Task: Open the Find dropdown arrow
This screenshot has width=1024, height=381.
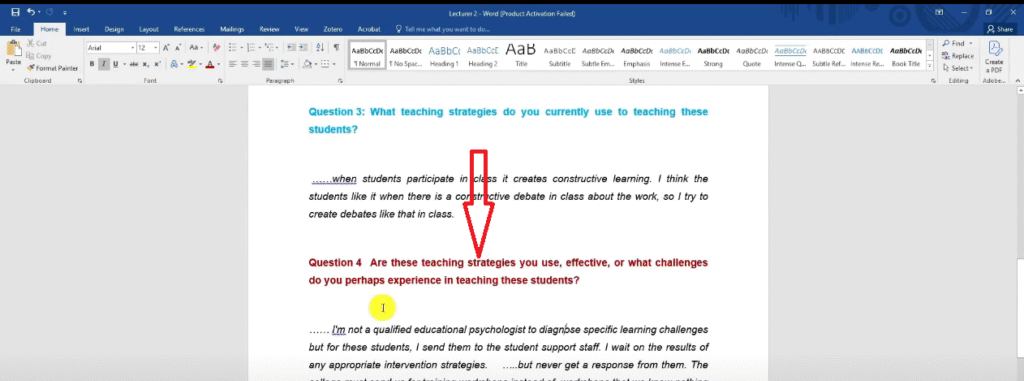Action: coord(970,44)
